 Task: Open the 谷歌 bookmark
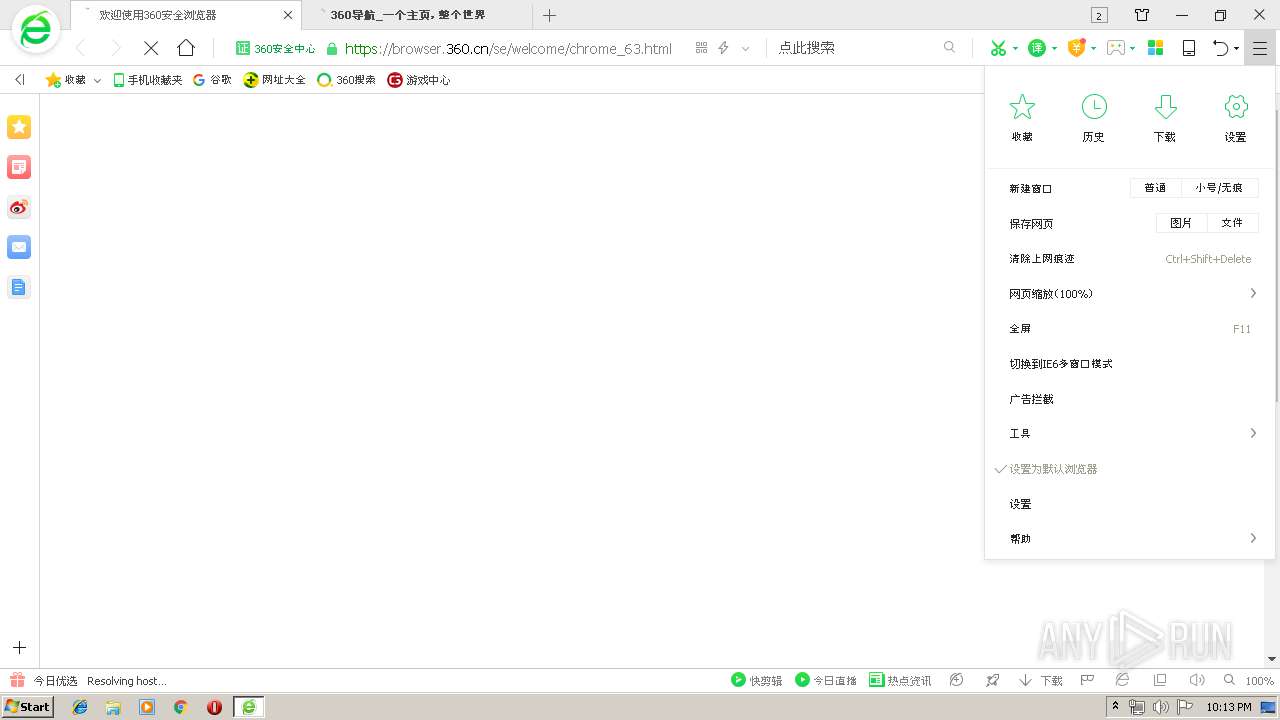tap(212, 80)
